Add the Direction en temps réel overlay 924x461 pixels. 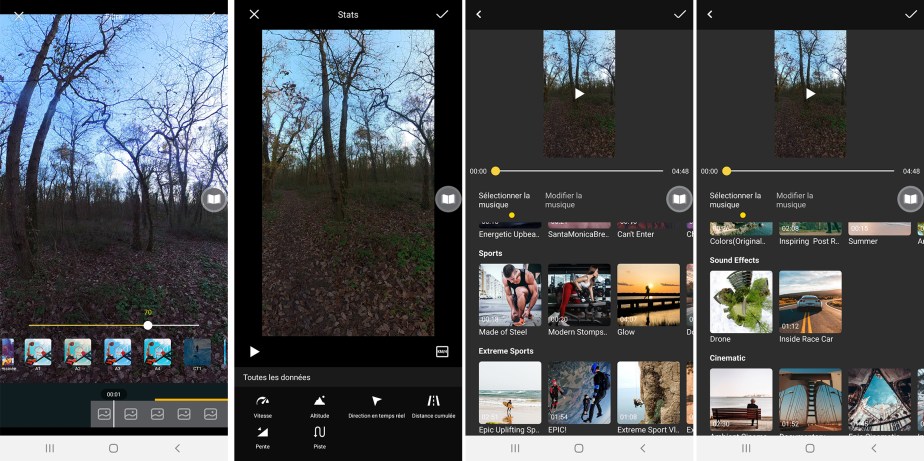[377, 406]
